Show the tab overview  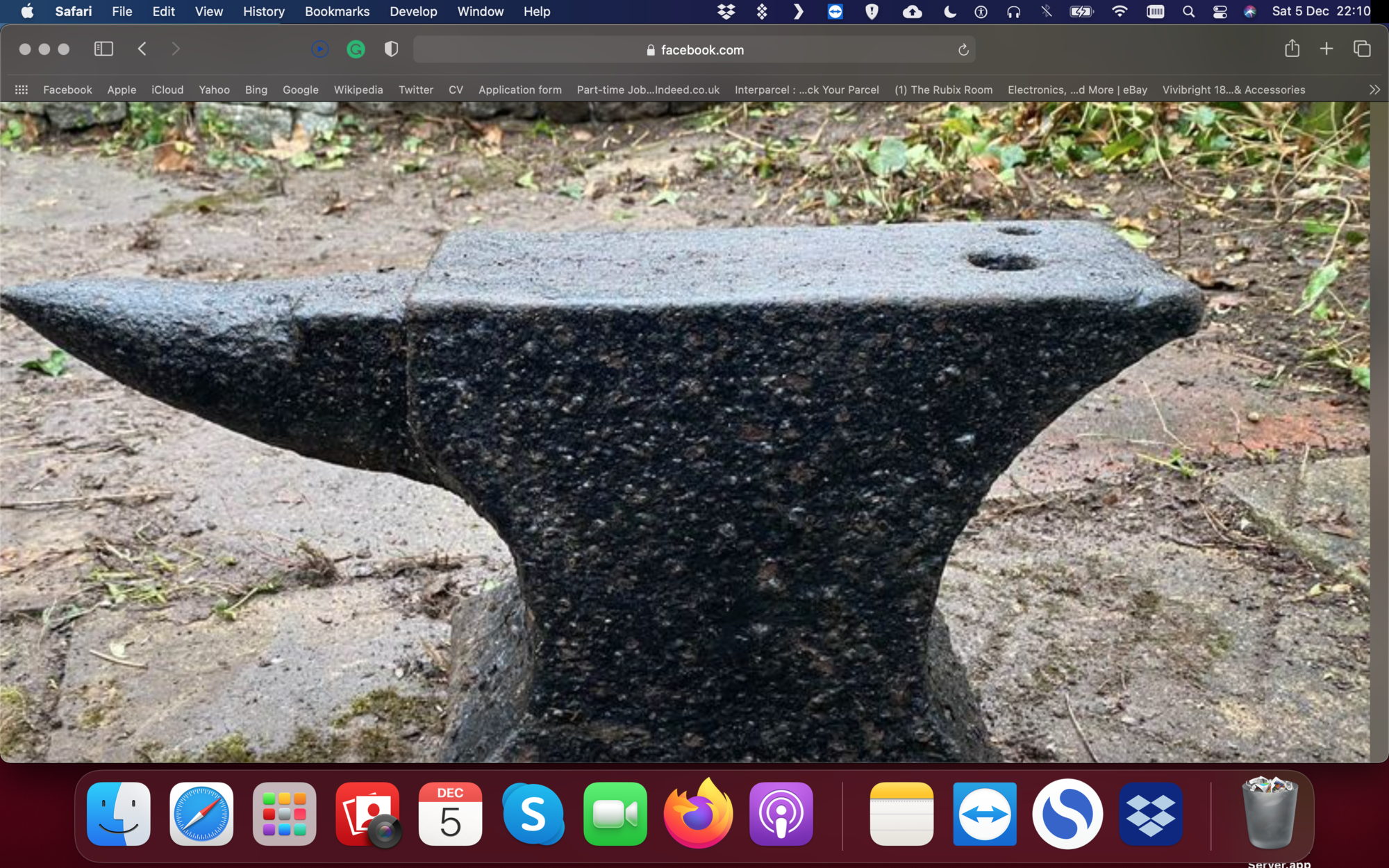coord(1362,49)
